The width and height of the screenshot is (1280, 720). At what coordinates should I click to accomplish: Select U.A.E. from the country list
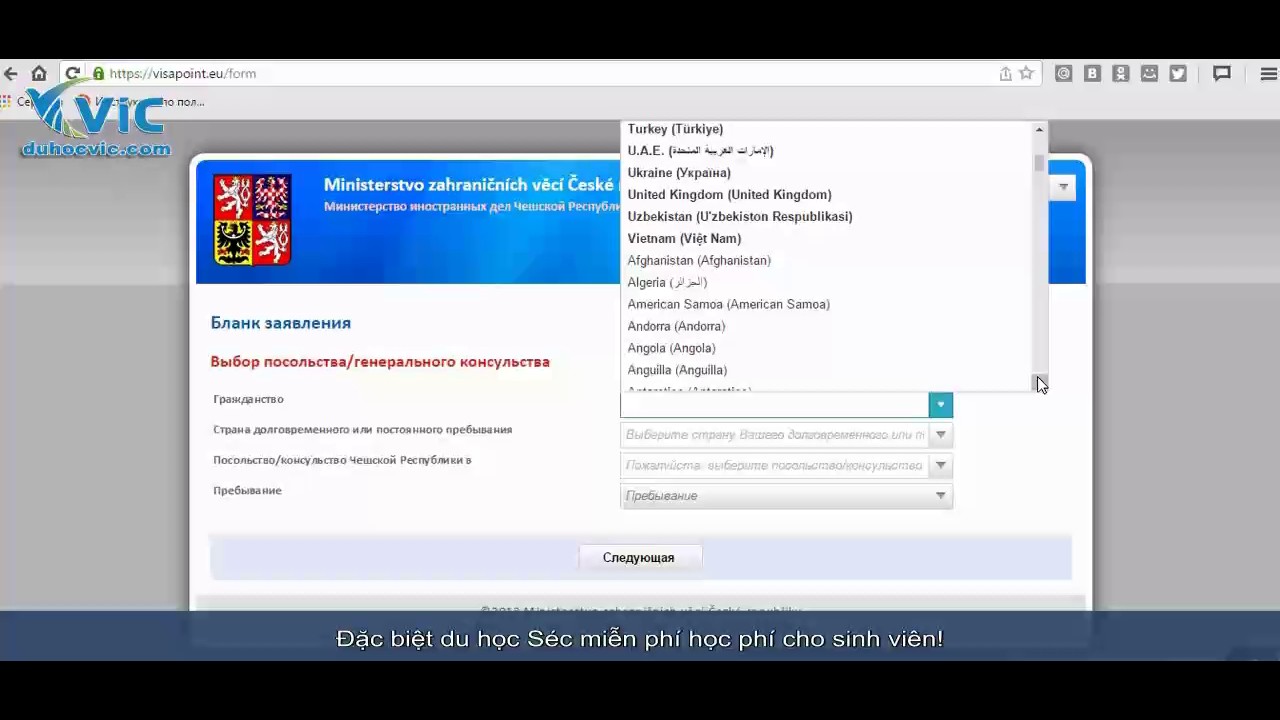(x=826, y=151)
